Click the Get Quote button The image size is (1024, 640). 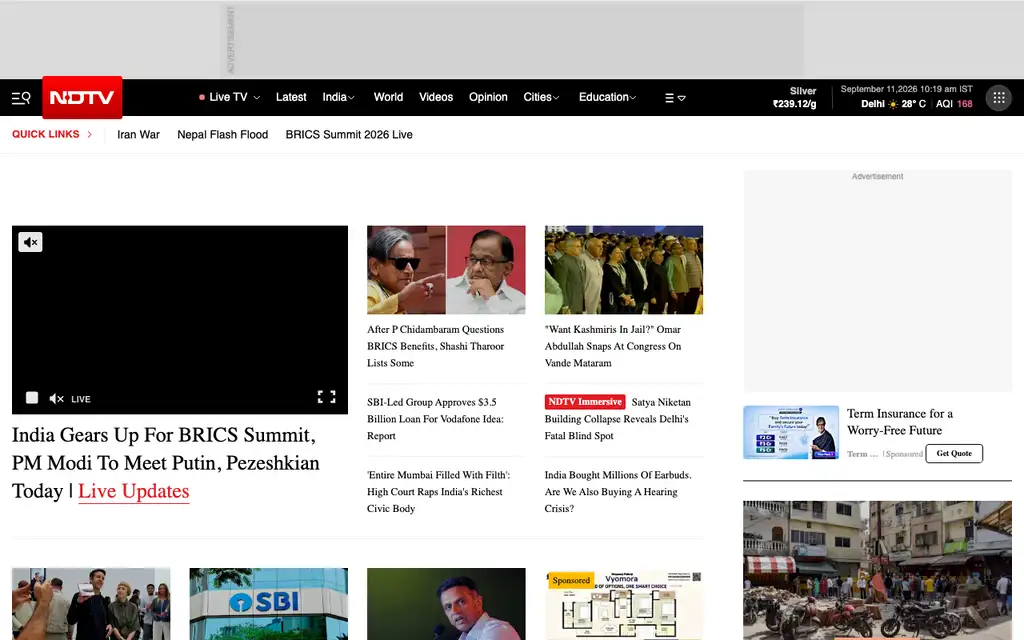pos(954,453)
